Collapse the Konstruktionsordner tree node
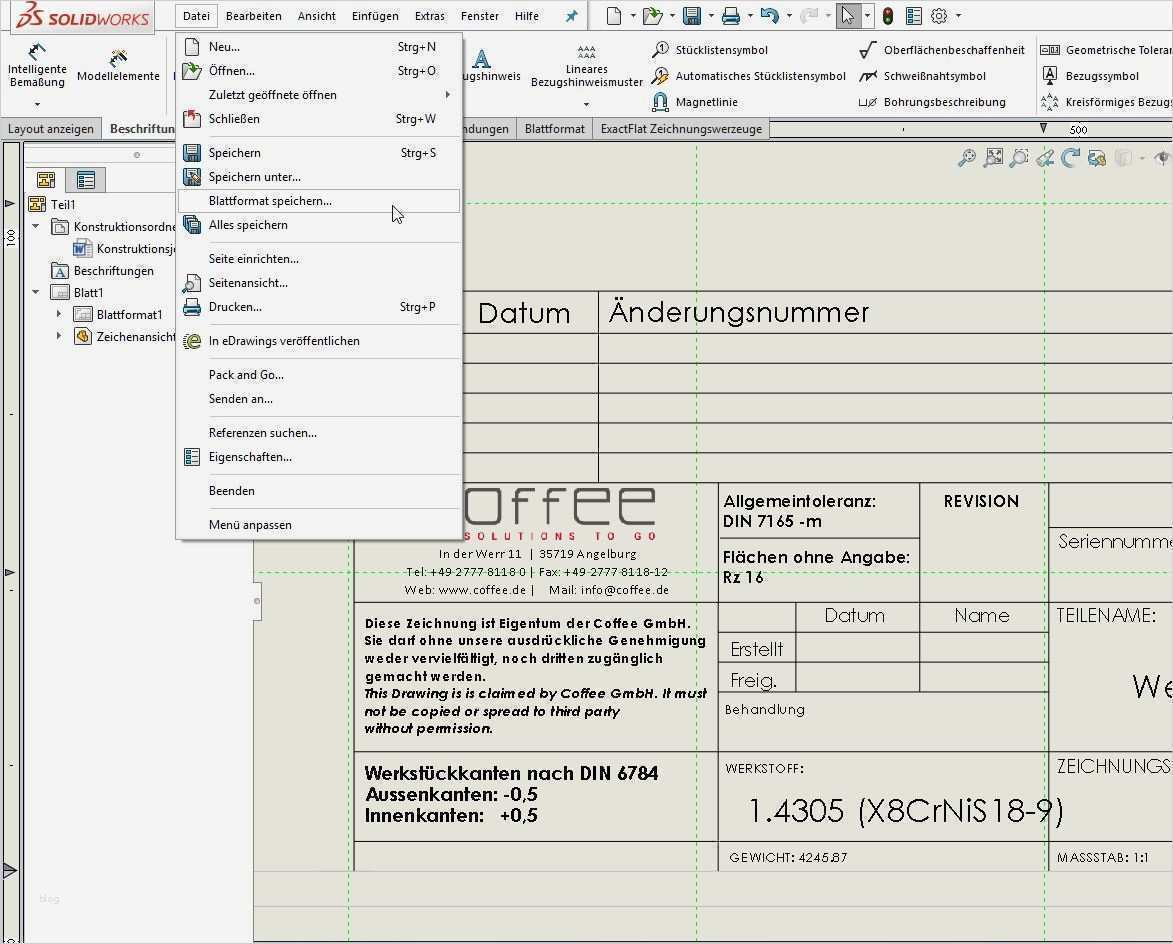 pyautogui.click(x=34, y=225)
